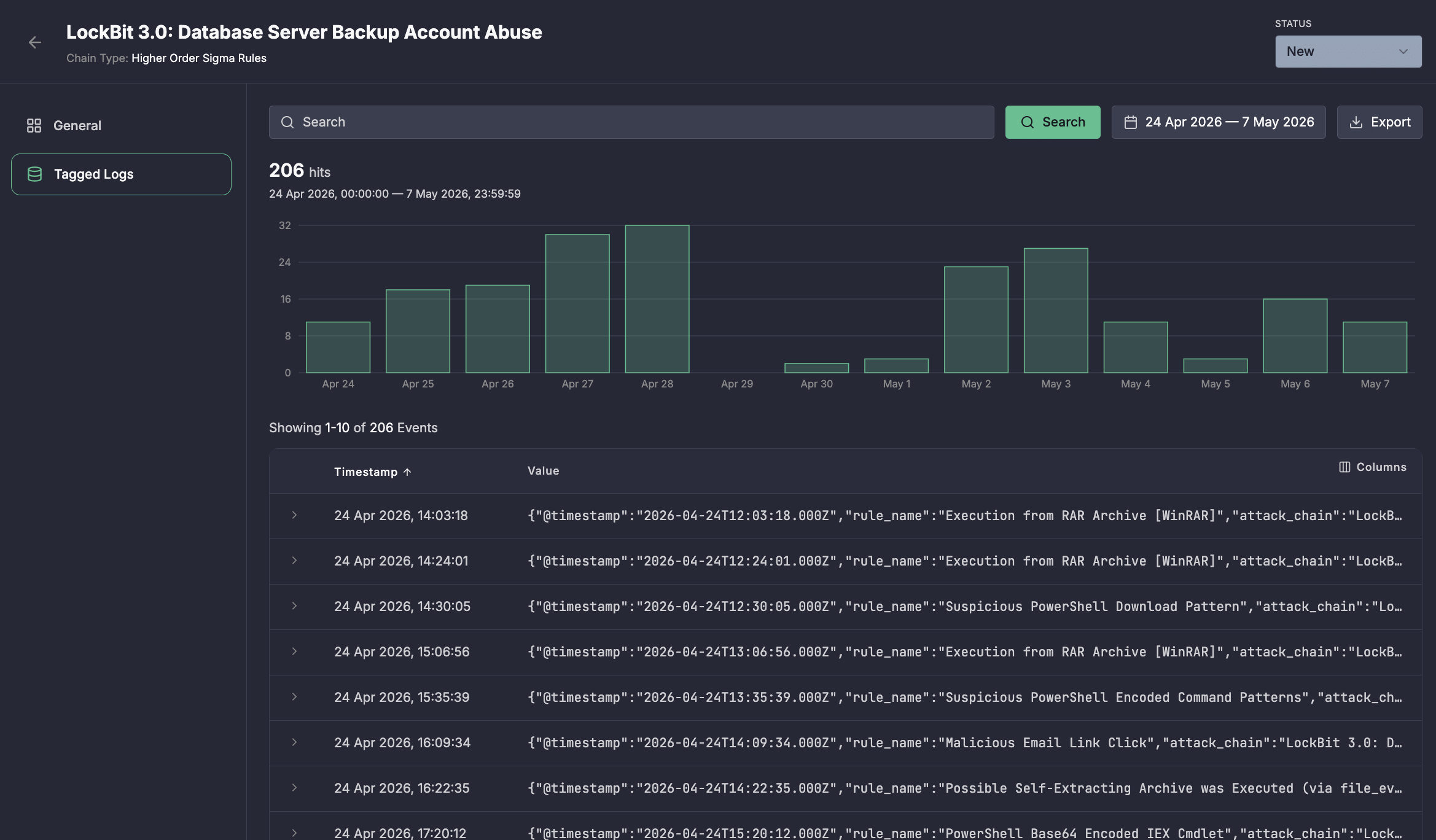Sort by the Timestamp column header
The height and width of the screenshot is (840, 1436).
click(x=372, y=472)
